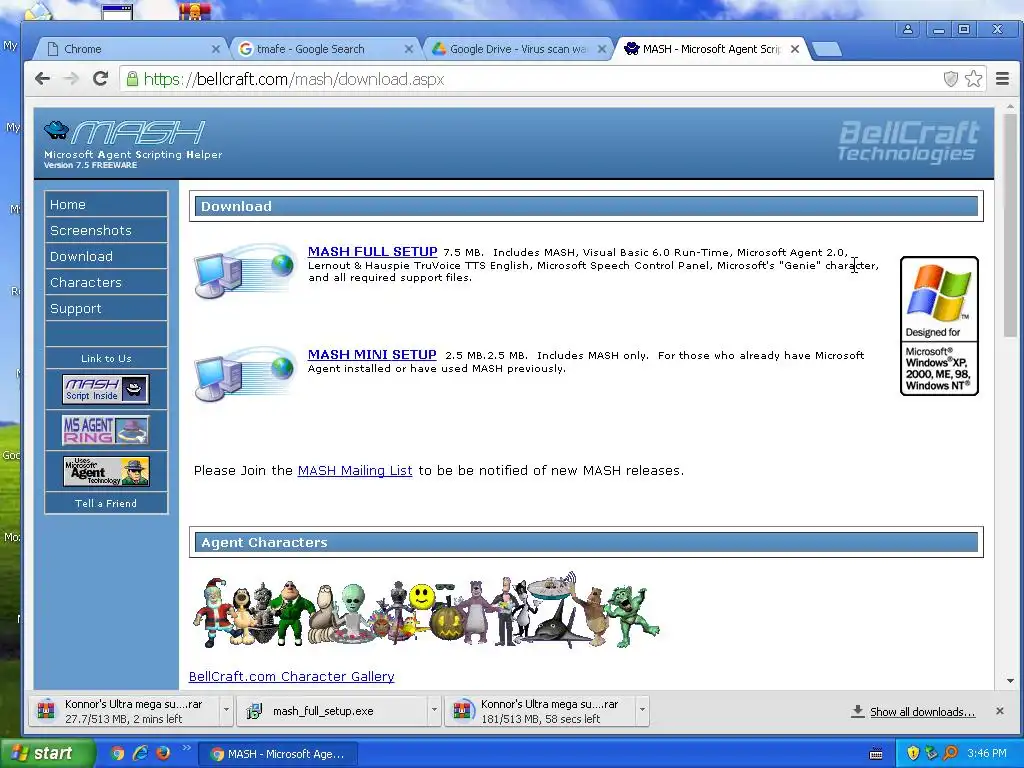Switch to the Chrome tab
This screenshot has height=768, width=1024.
pyautogui.click(x=129, y=49)
